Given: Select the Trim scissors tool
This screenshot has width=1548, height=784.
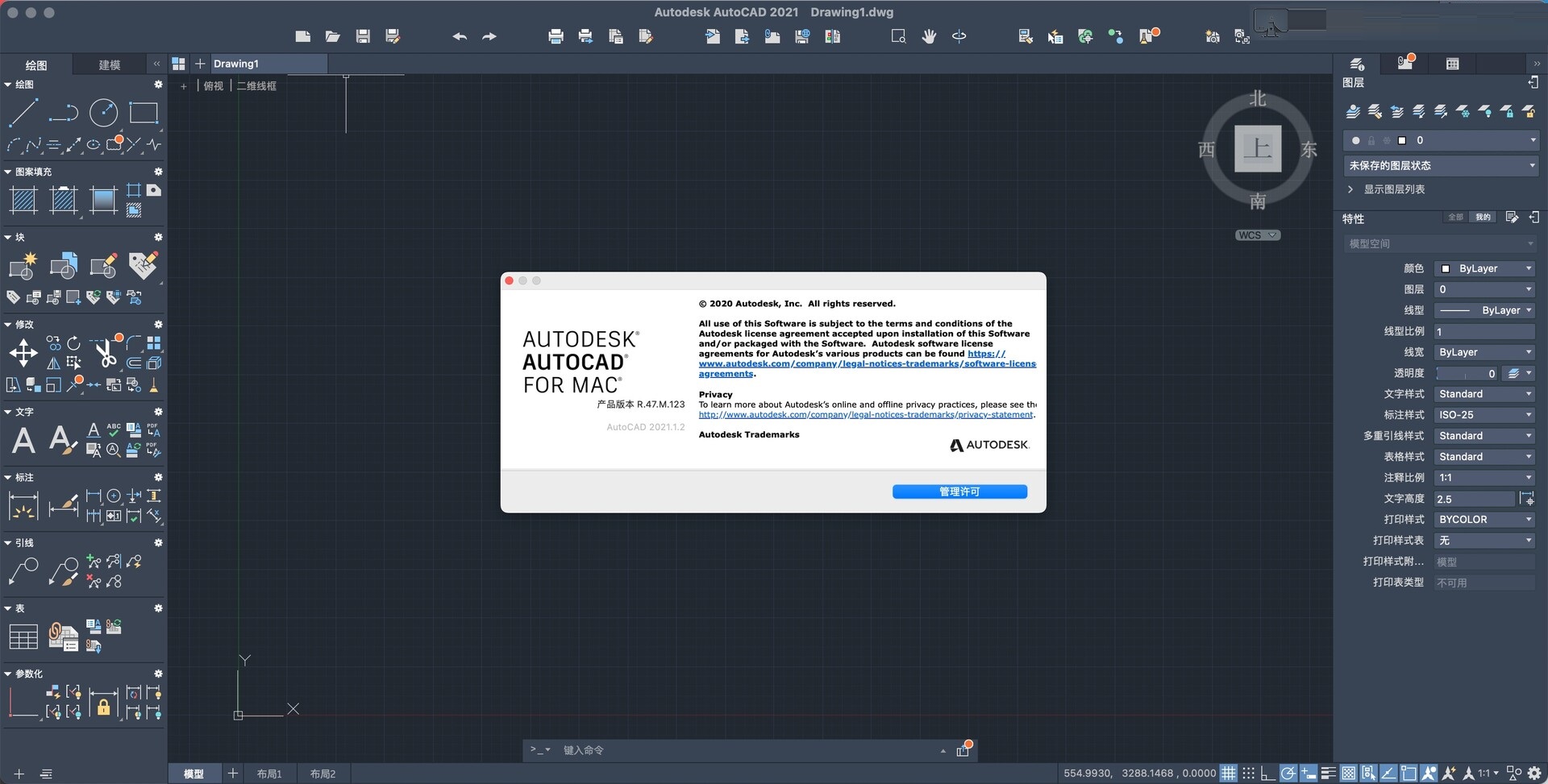Looking at the screenshot, I should (x=104, y=352).
